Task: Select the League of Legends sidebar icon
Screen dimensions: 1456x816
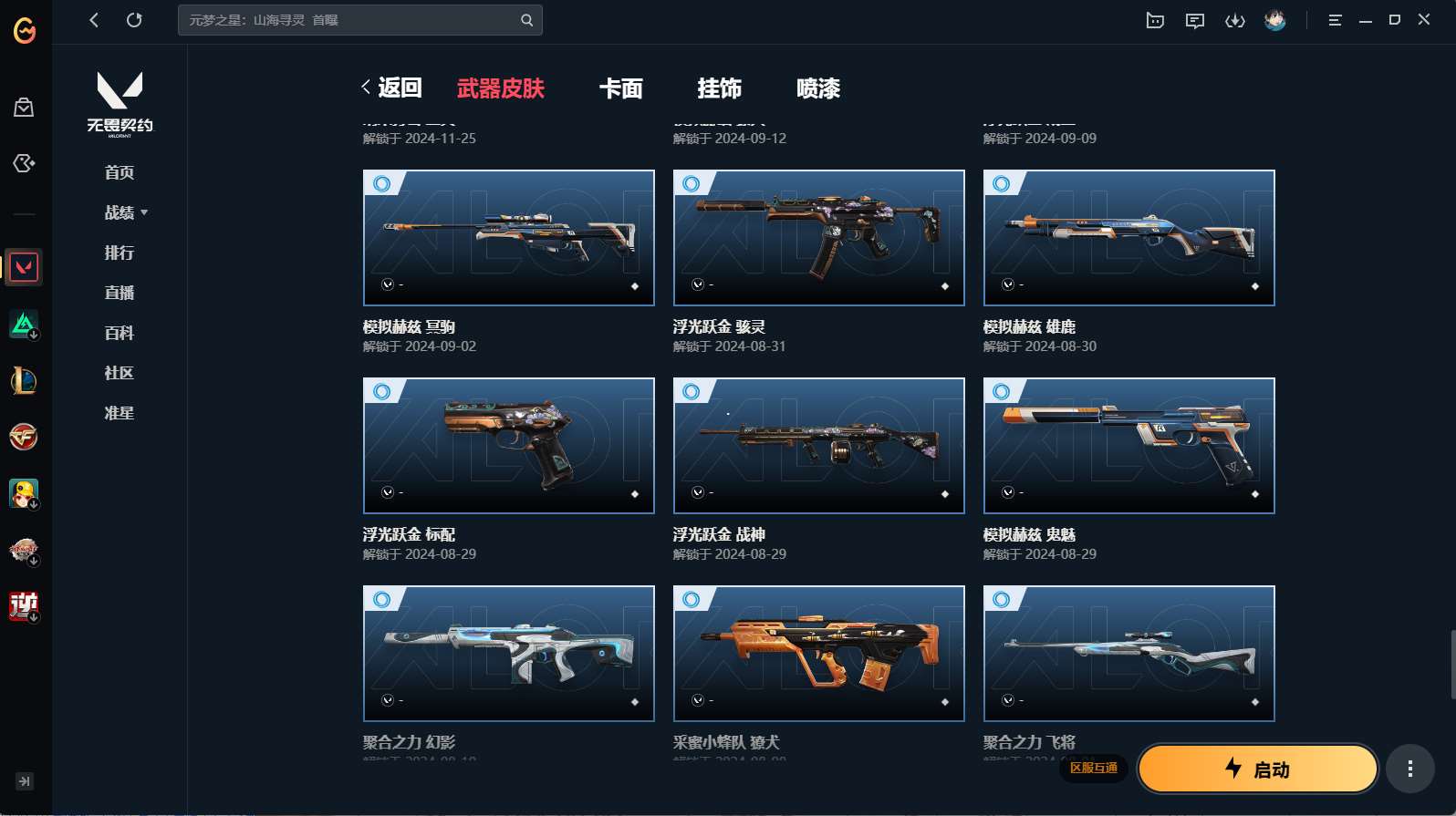Action: click(x=24, y=380)
